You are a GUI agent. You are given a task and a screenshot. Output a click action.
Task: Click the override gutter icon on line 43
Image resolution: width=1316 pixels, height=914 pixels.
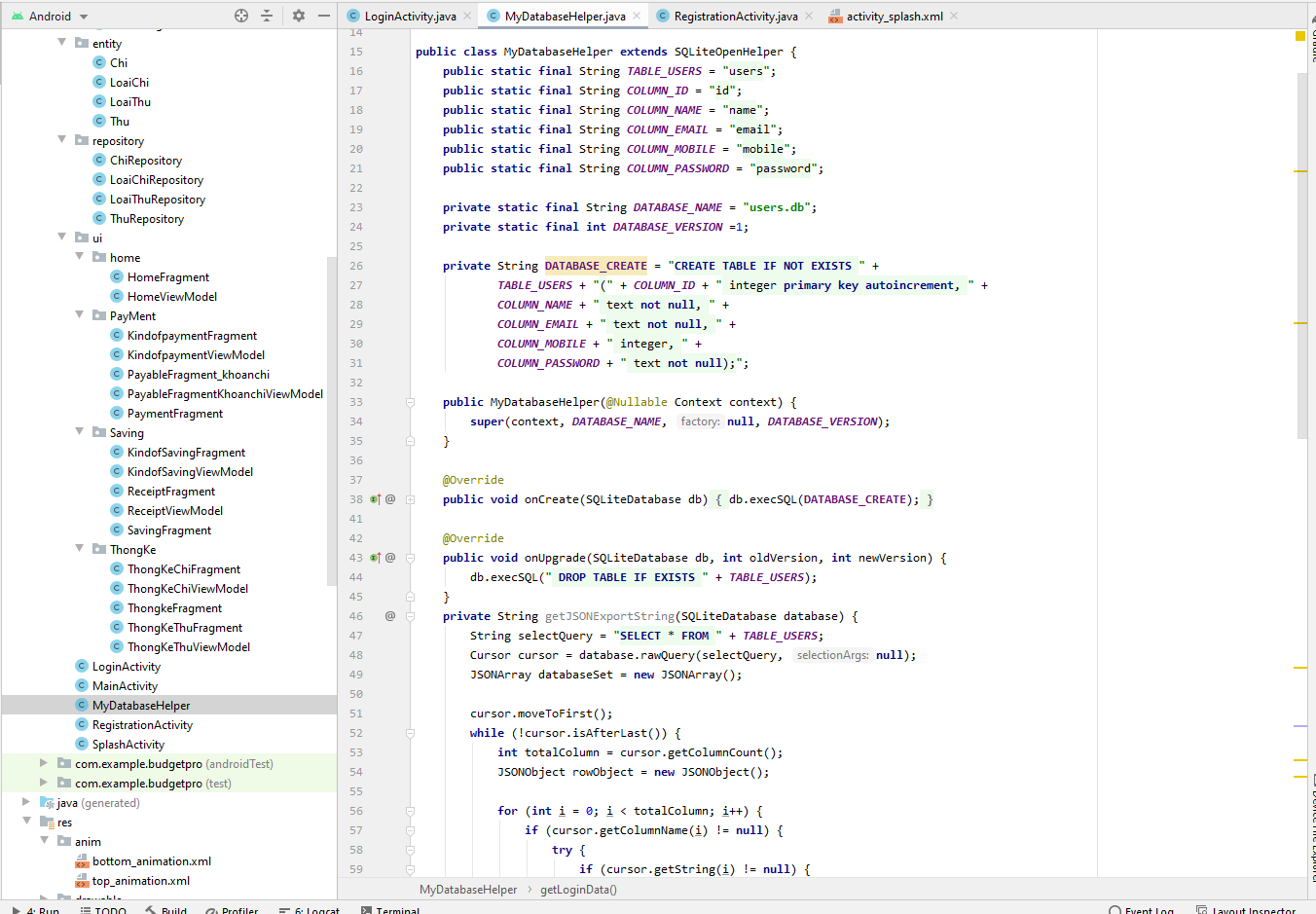(375, 558)
